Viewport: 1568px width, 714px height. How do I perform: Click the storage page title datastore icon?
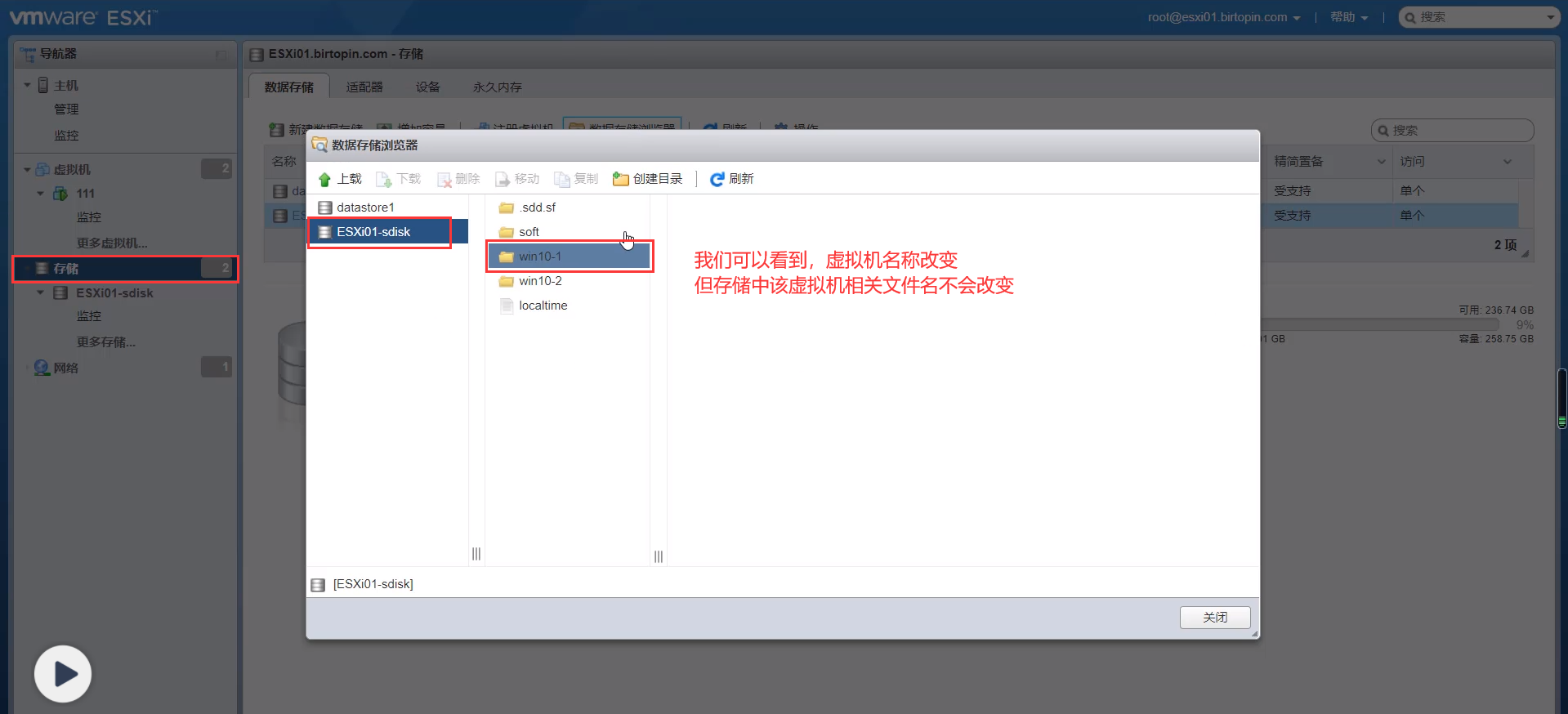coord(257,54)
